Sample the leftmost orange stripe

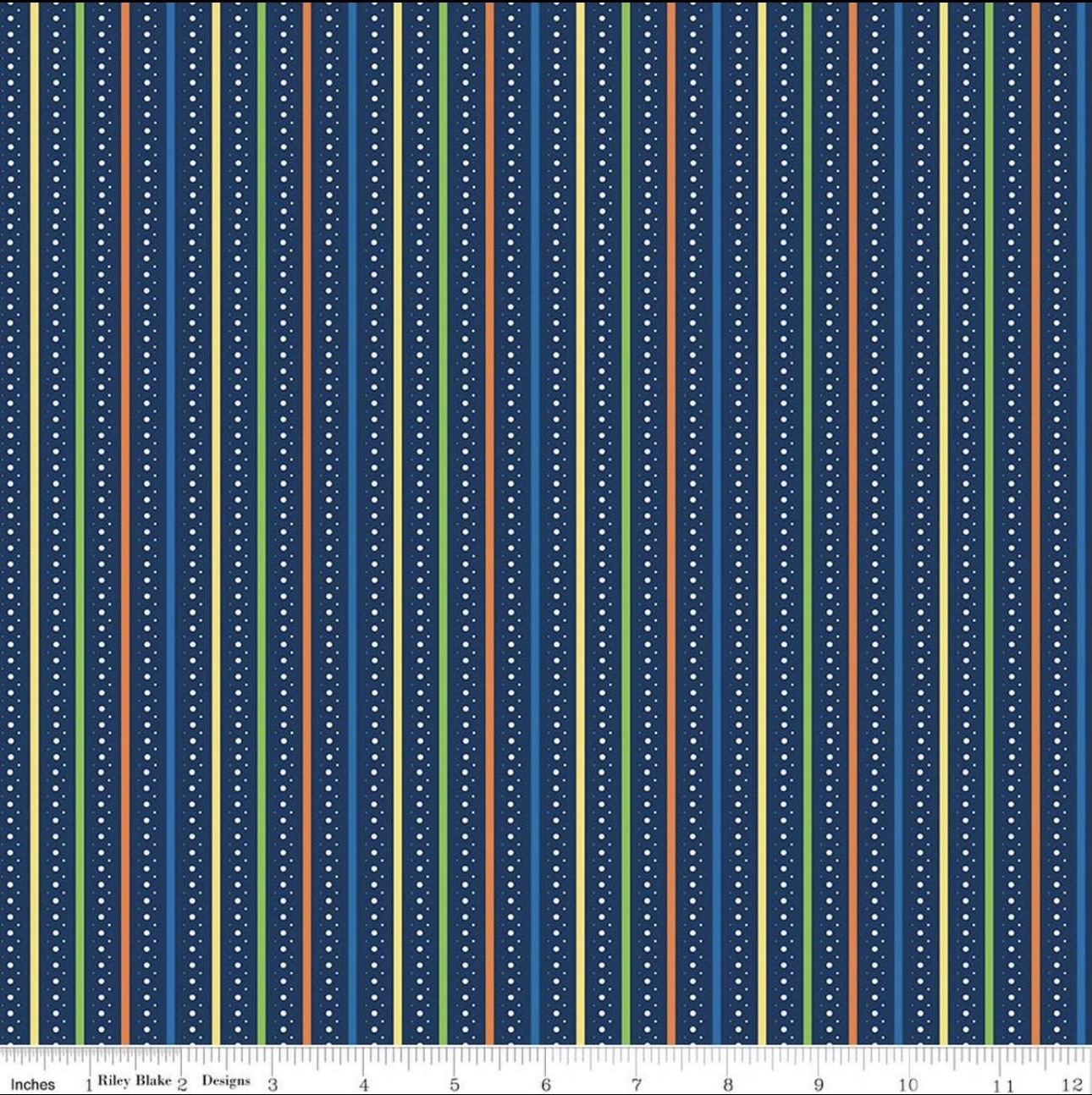125,508
